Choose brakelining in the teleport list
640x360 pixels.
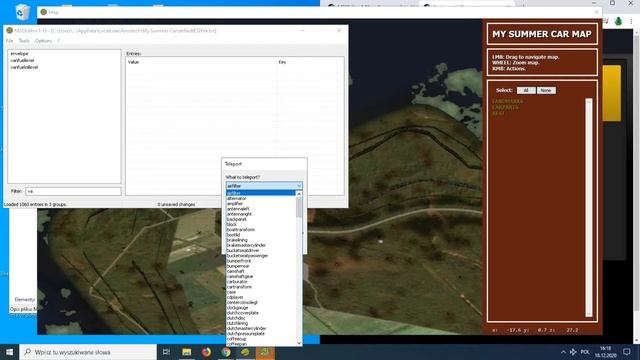click(x=261, y=240)
